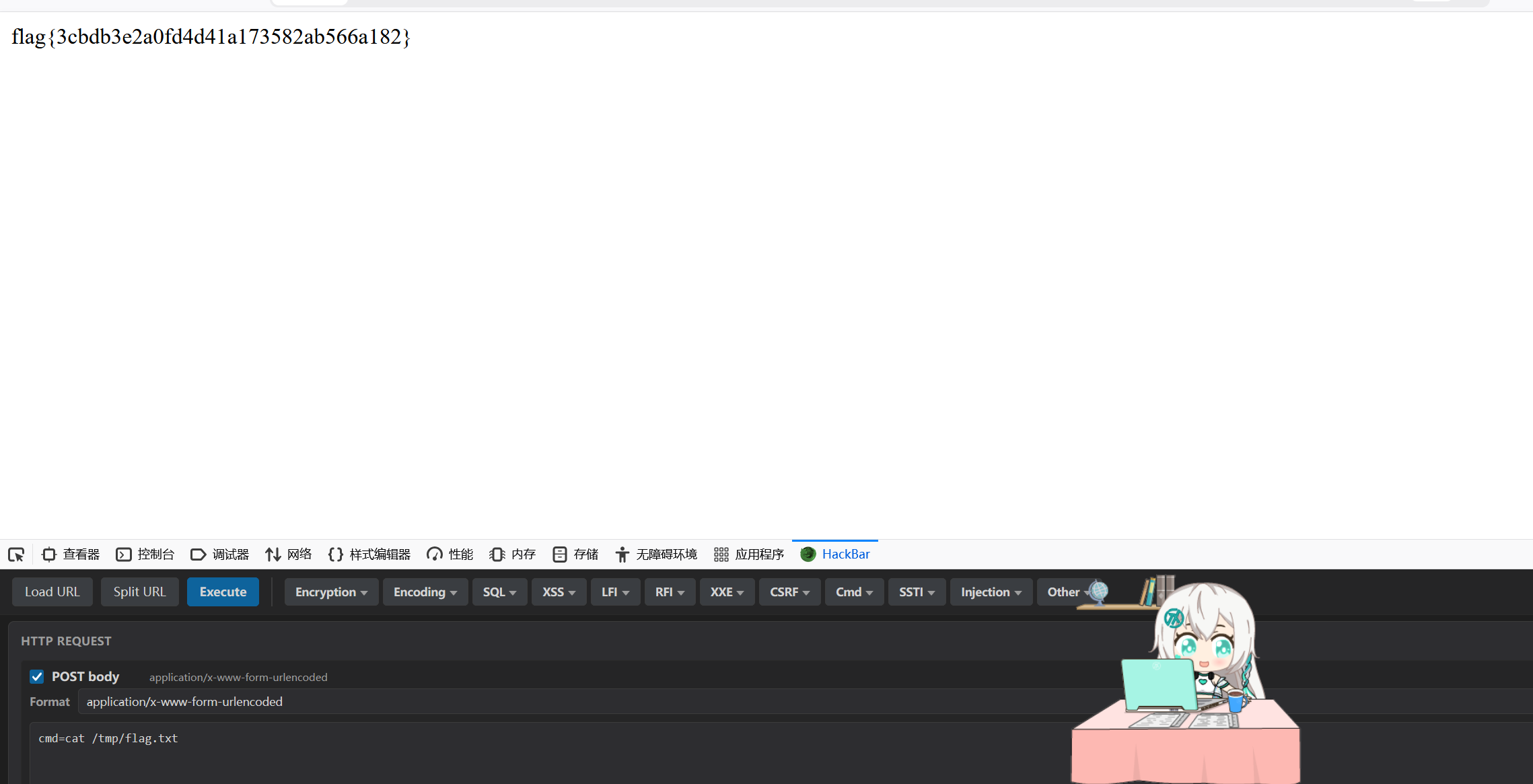
Task: Click the Debugger tab icon
Action: tap(198, 555)
